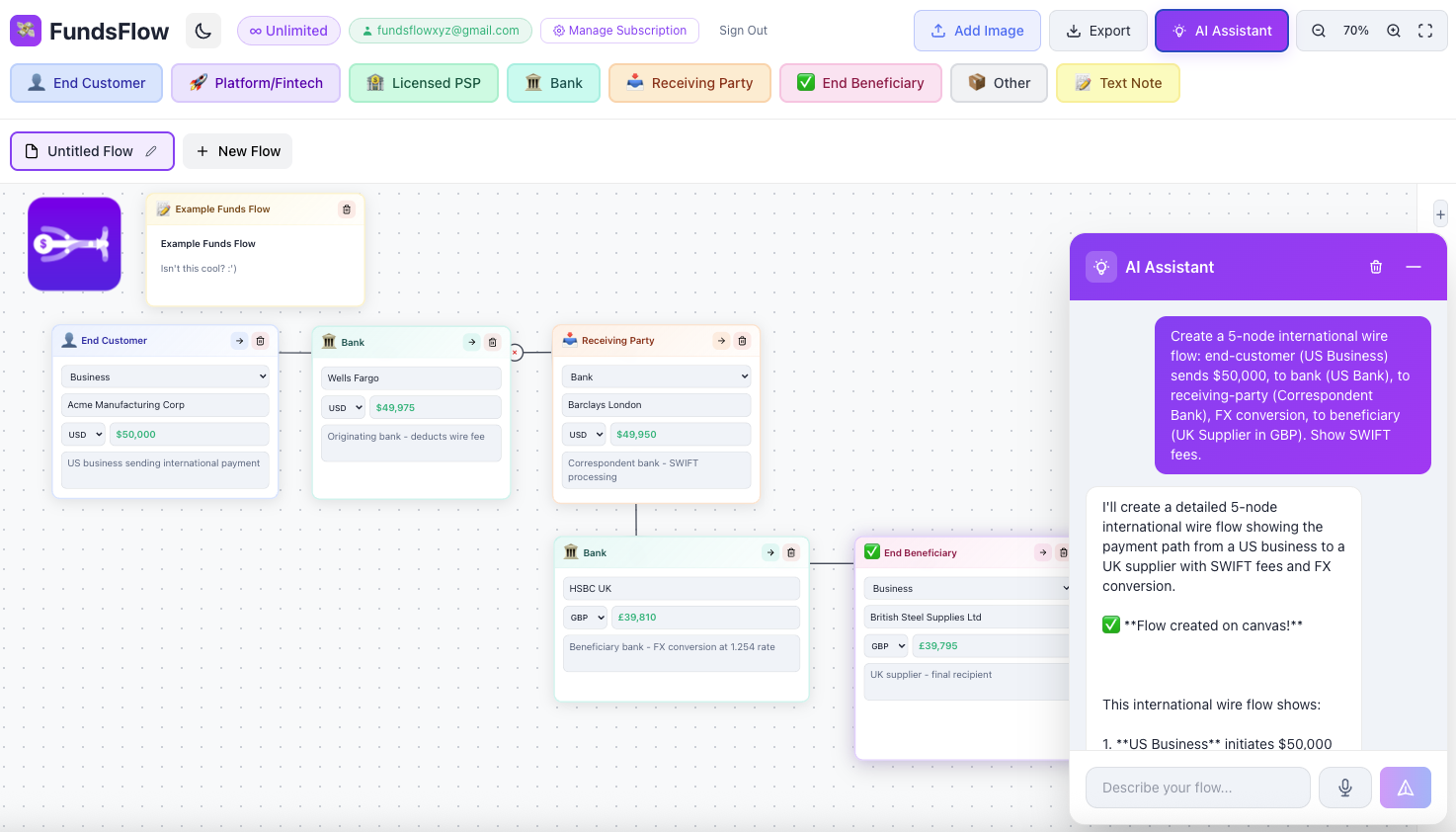Focus the Describe your flow input field
Screen dimensions: 1456x832
[x=1196, y=787]
